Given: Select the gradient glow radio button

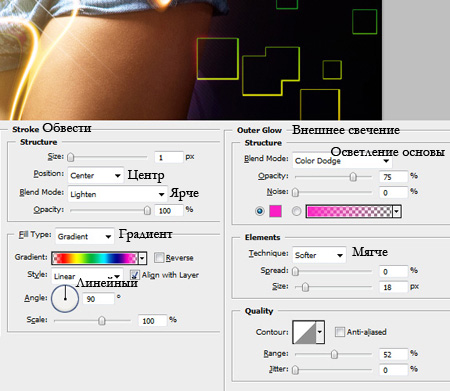Looking at the screenshot, I should pos(296,211).
